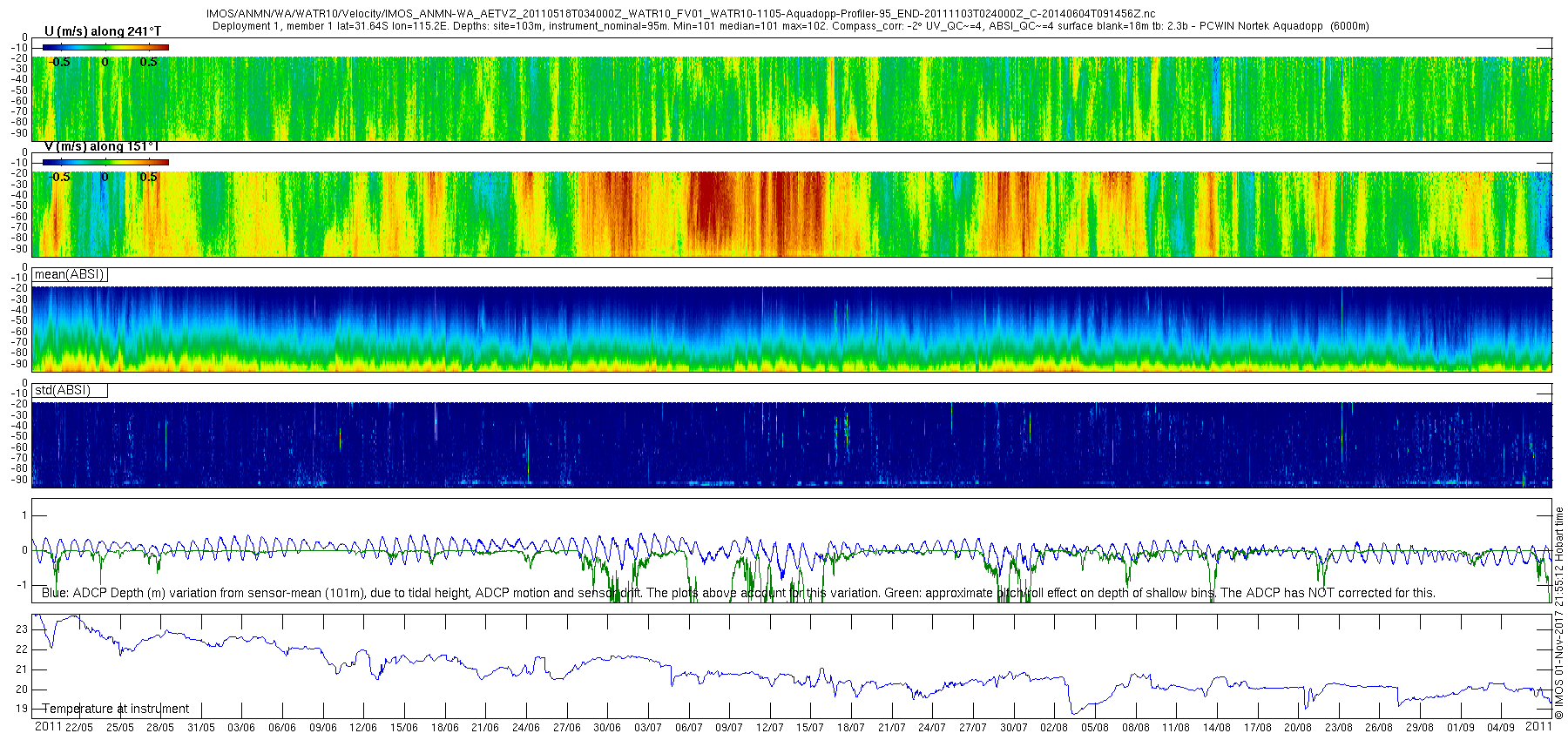Click the vertical IMOS copyright timestamp text
Screen dimensions: 1568x740
tap(1559, 614)
